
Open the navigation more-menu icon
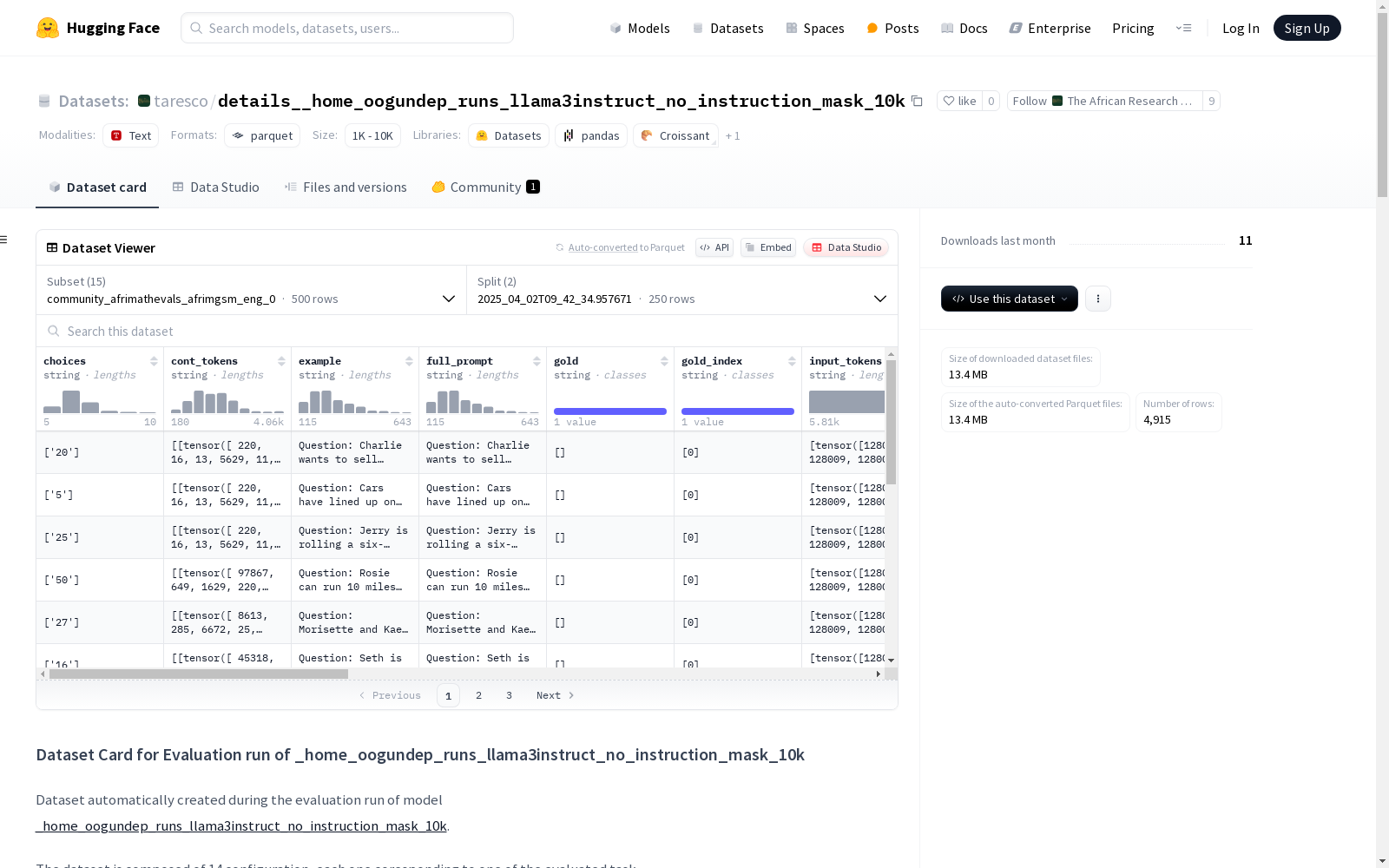tap(1183, 28)
